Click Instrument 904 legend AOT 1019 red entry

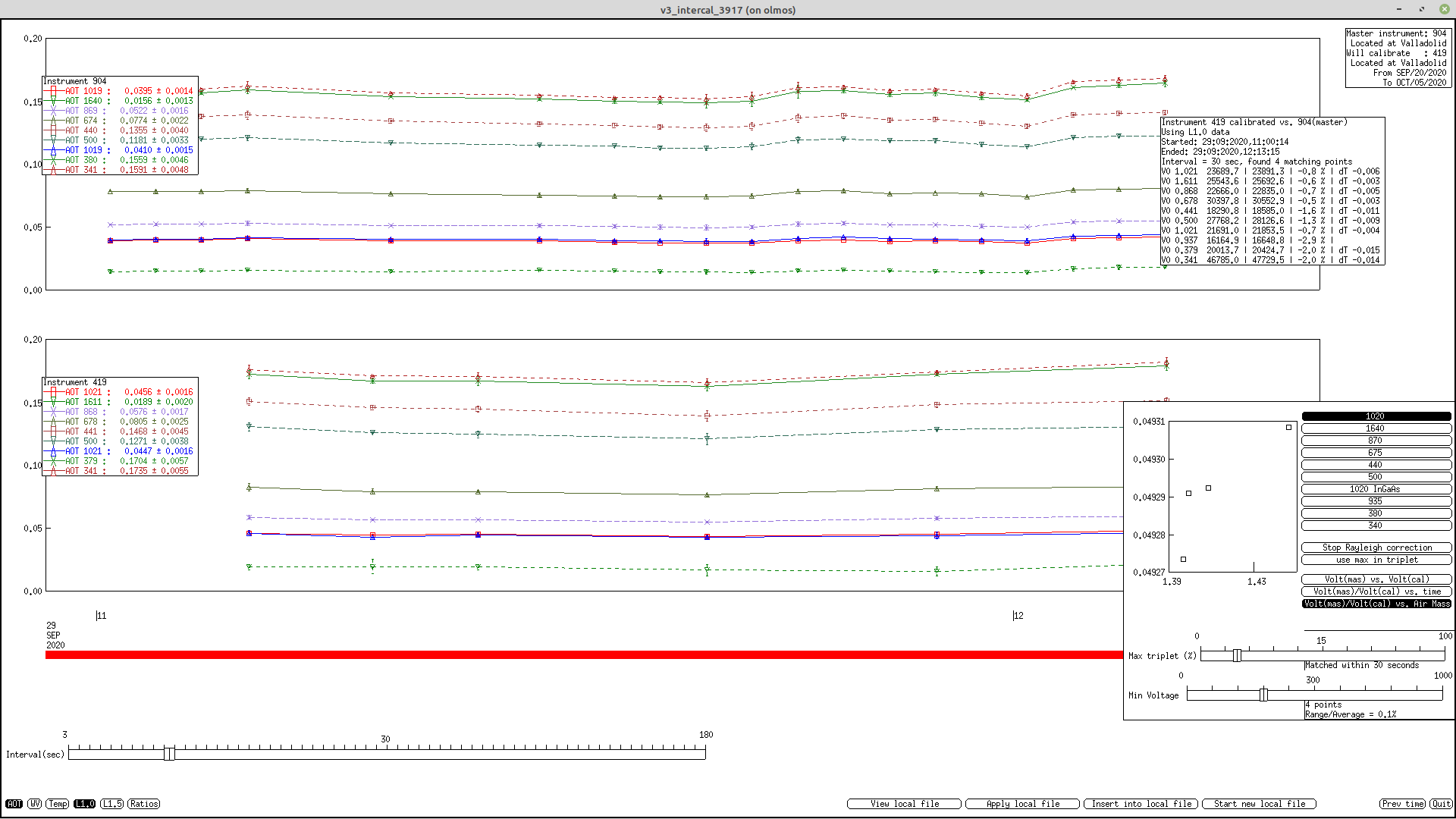coord(120,91)
